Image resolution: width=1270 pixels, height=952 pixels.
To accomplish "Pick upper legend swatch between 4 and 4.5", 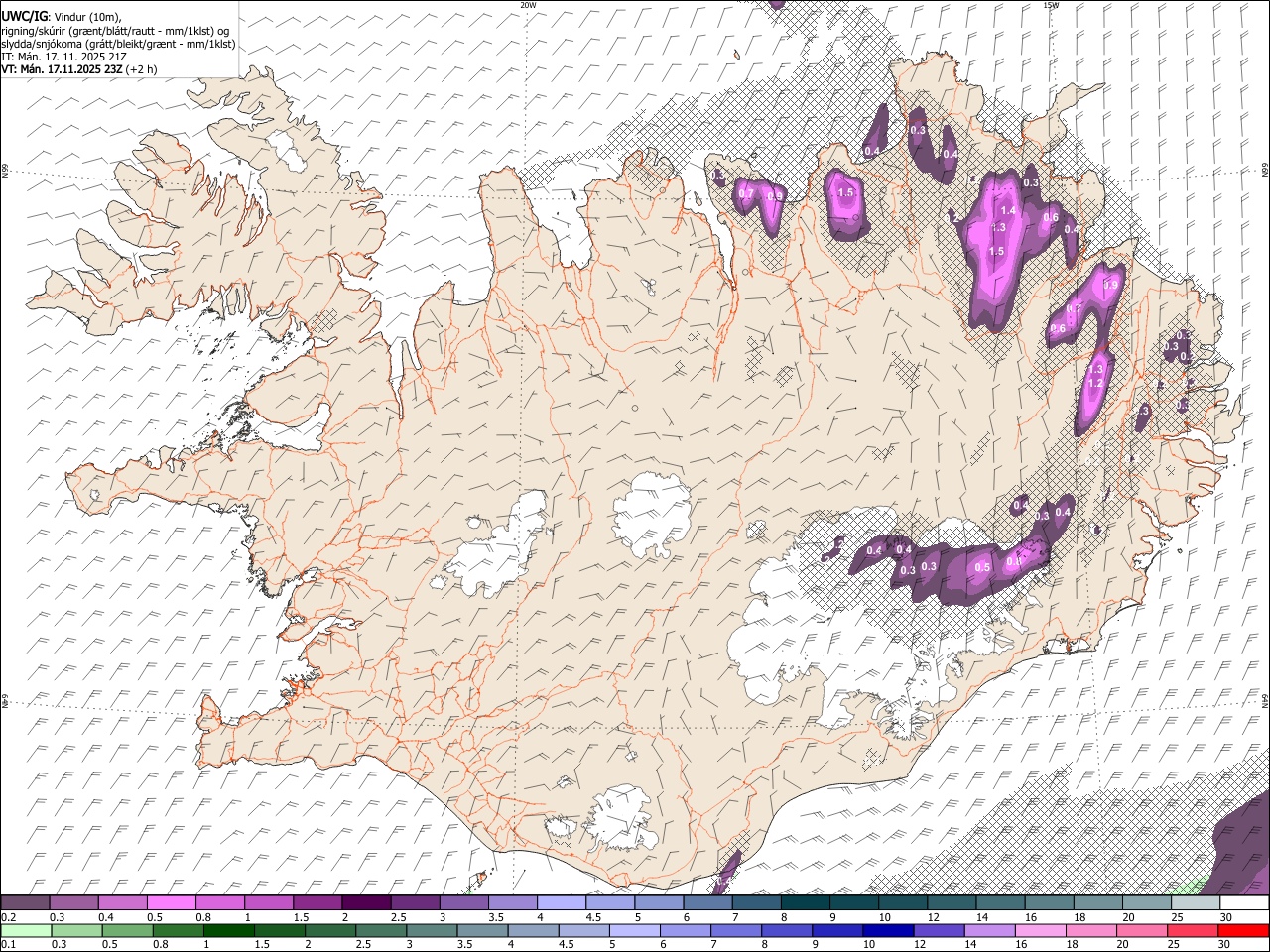I will pos(561,902).
